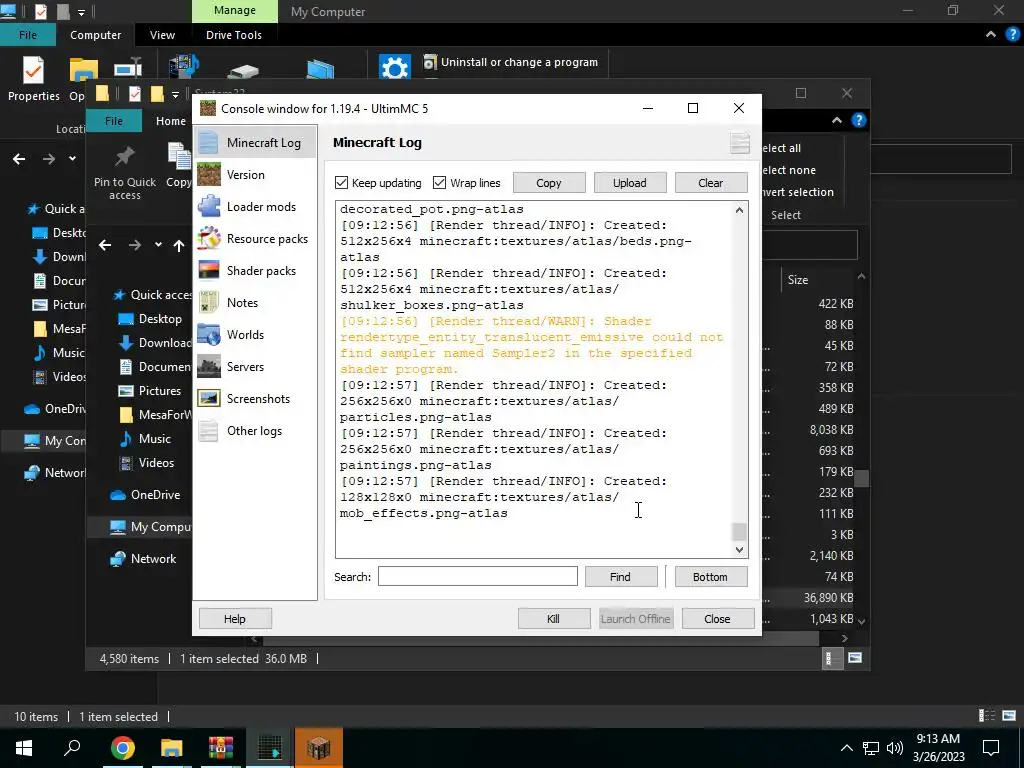Screen dimensions: 1024x768
Task: Jump to log Bottom button
Action: (711, 577)
